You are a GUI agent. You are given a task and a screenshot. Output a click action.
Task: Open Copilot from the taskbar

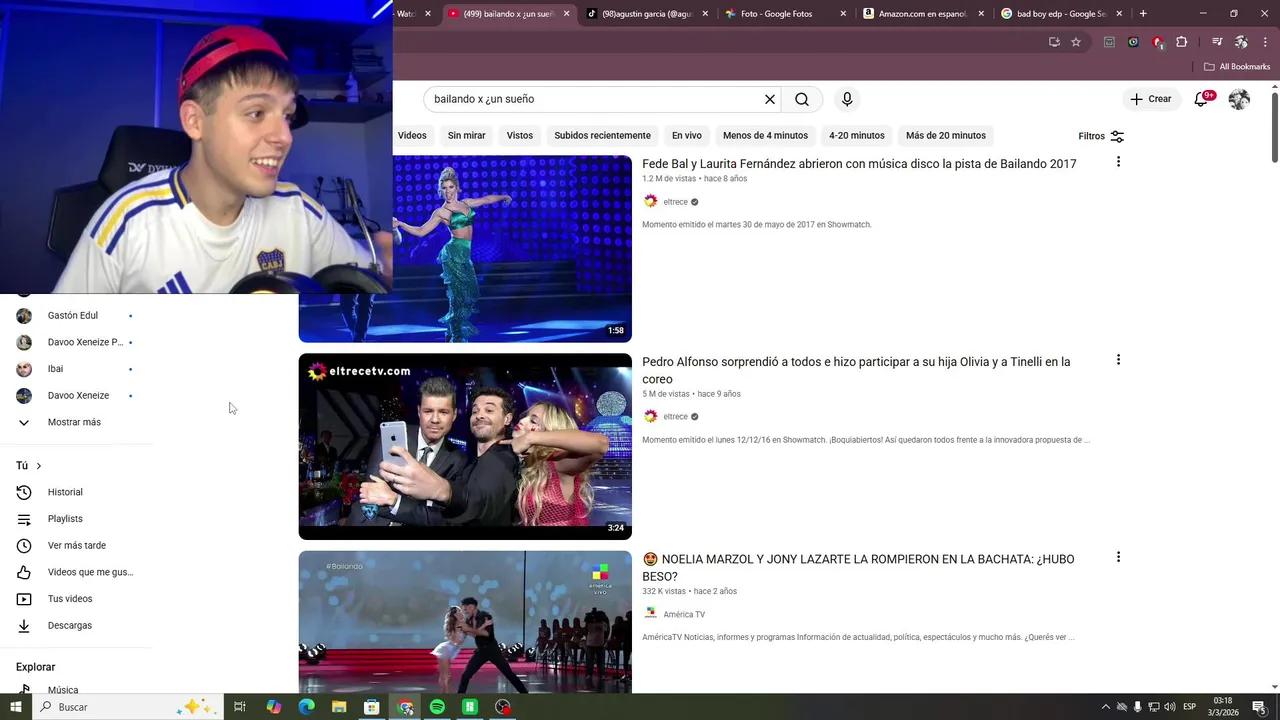coord(274,707)
